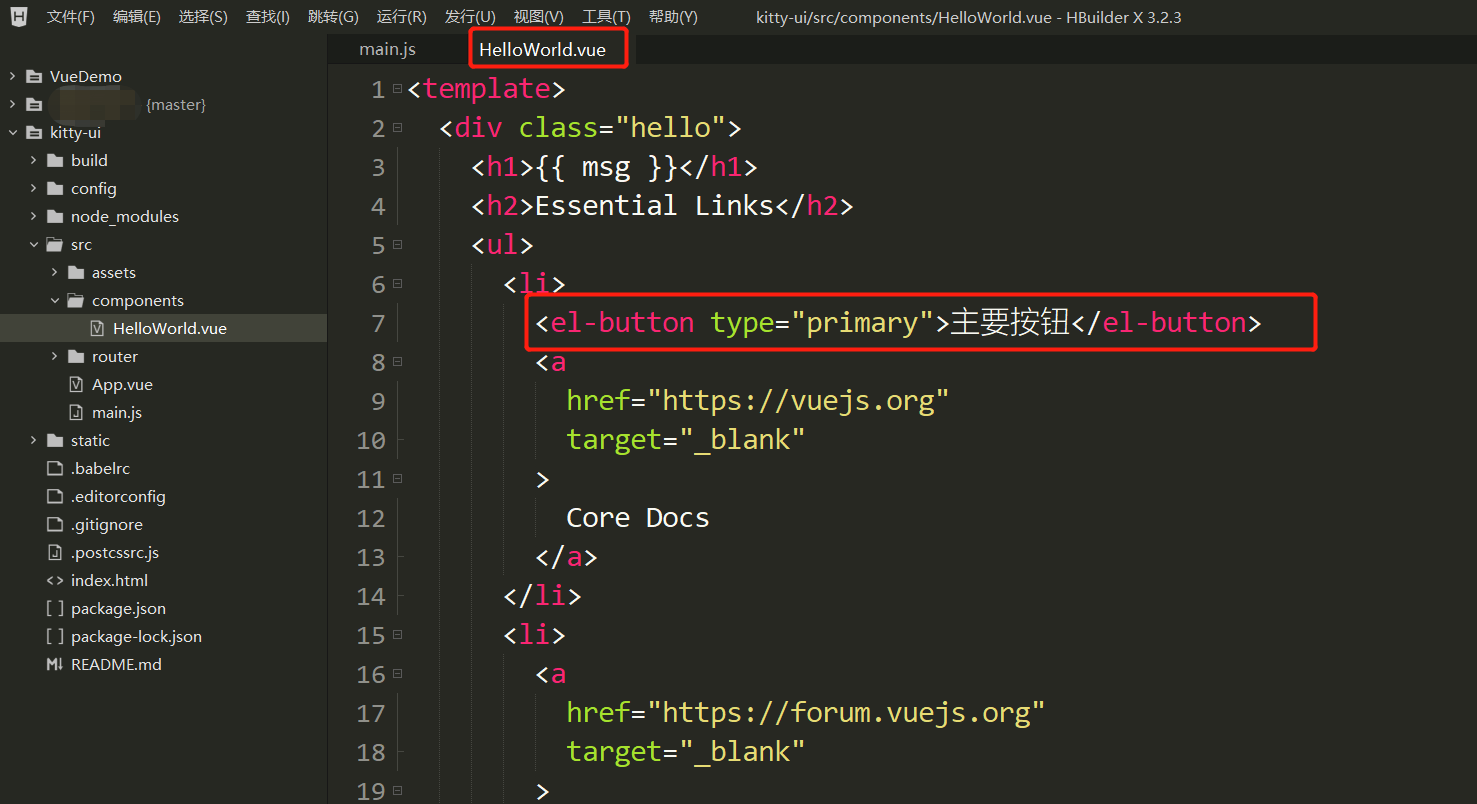Switch to the main.js tab
The height and width of the screenshot is (804, 1477).
click(387, 48)
